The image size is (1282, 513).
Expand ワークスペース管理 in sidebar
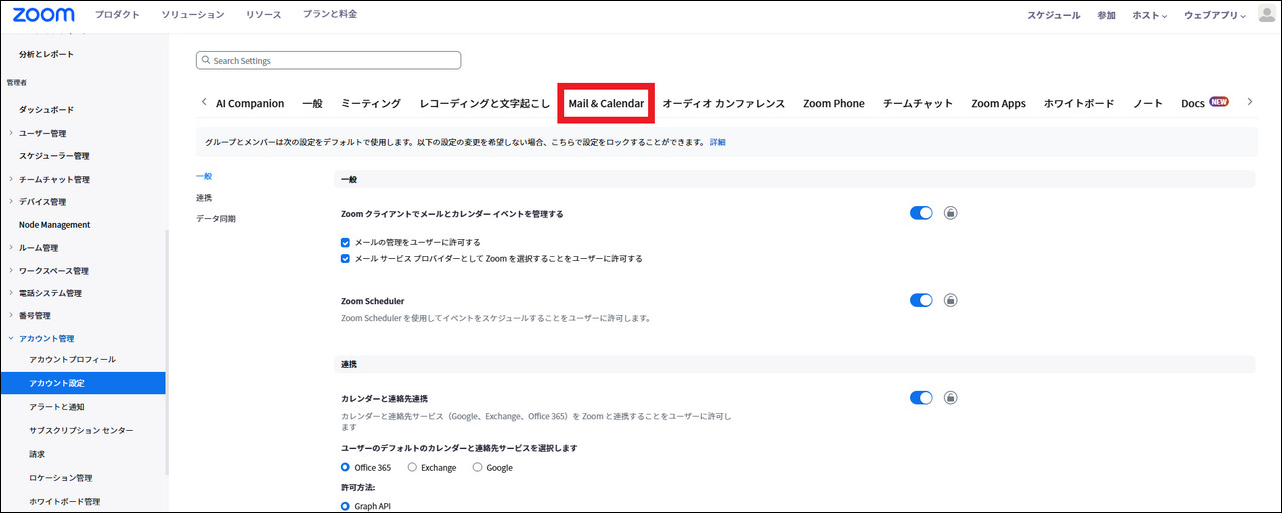[11, 270]
